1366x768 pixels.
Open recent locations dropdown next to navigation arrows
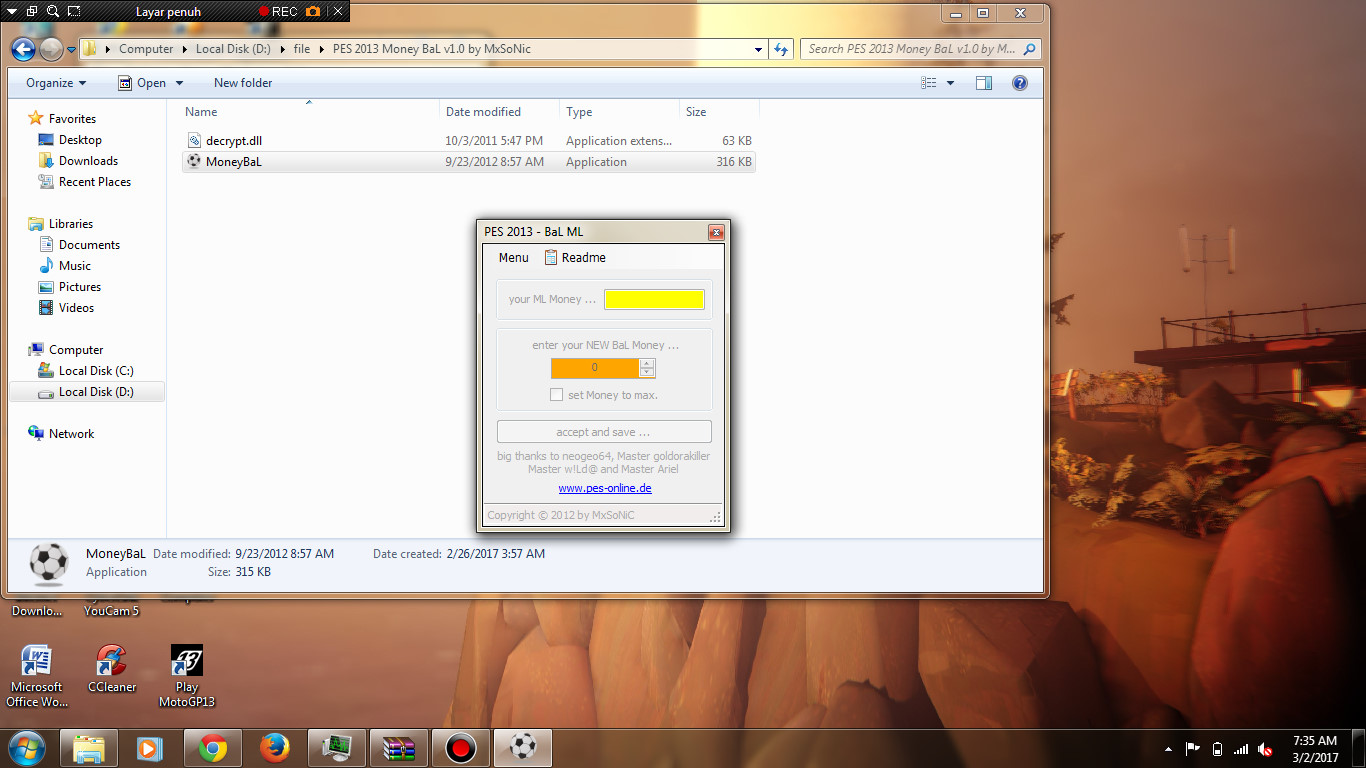71,49
